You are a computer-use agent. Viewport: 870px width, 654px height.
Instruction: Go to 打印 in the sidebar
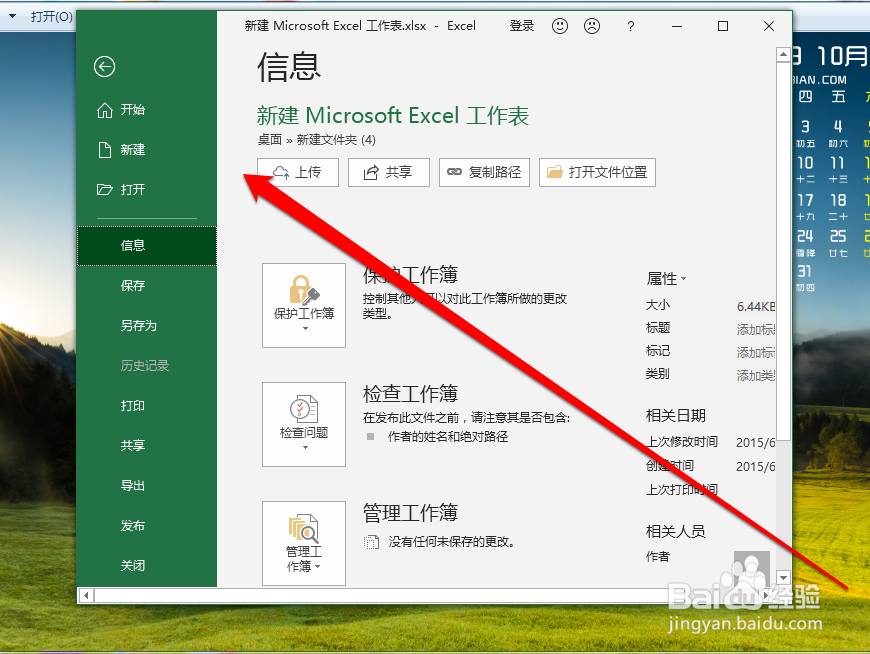(146, 405)
